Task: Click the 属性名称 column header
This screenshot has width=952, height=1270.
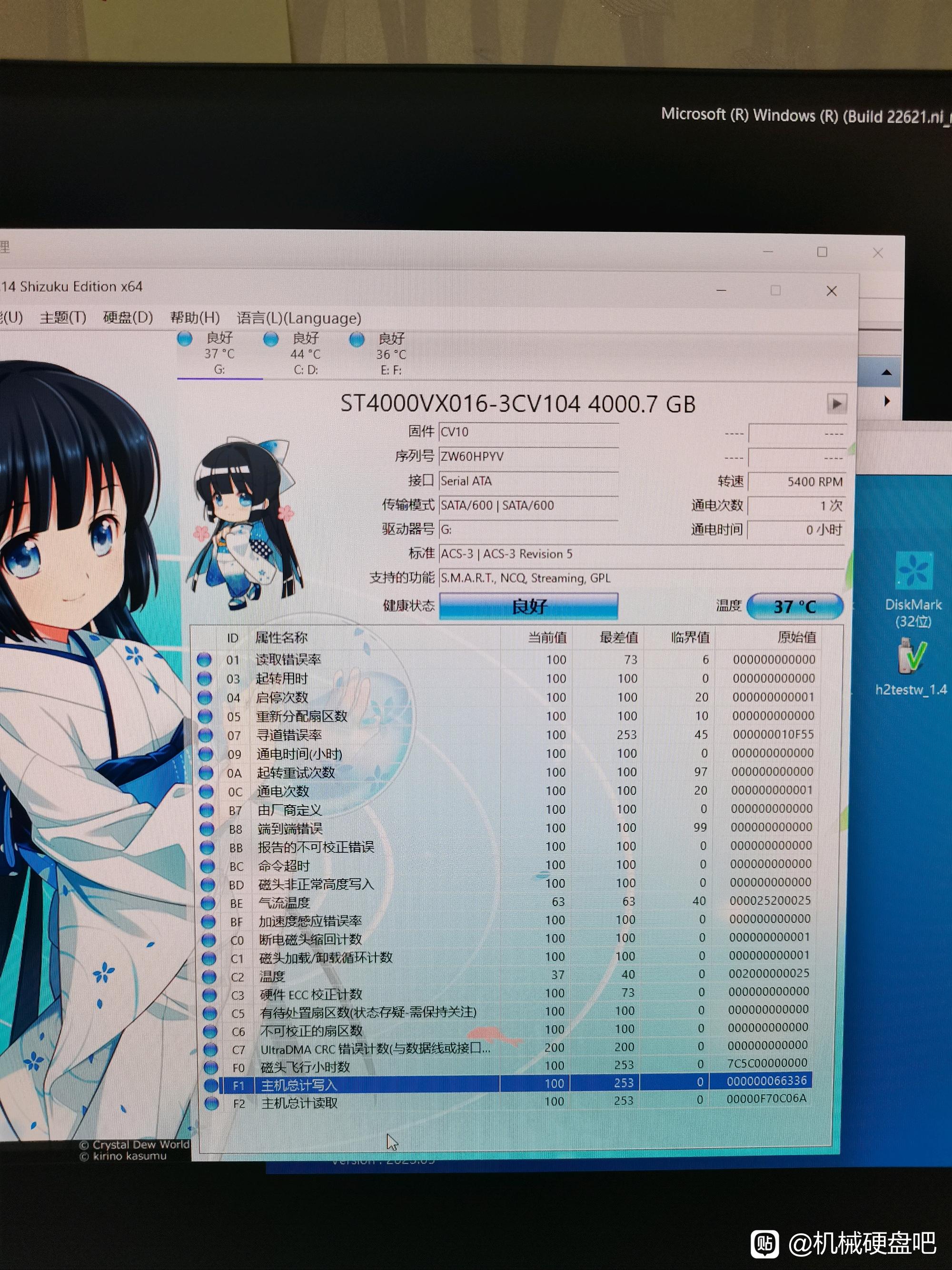Action: pyautogui.click(x=281, y=638)
